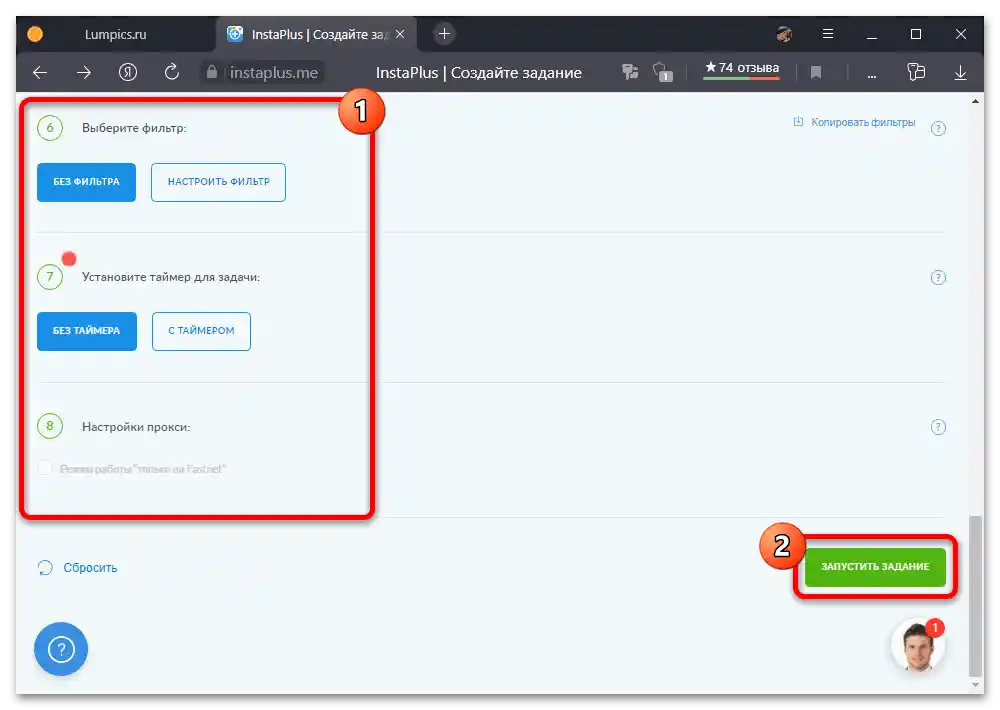Select the БЕЗ ФИЛЬТРА option
The width and height of the screenshot is (1000, 710).
(x=86, y=182)
